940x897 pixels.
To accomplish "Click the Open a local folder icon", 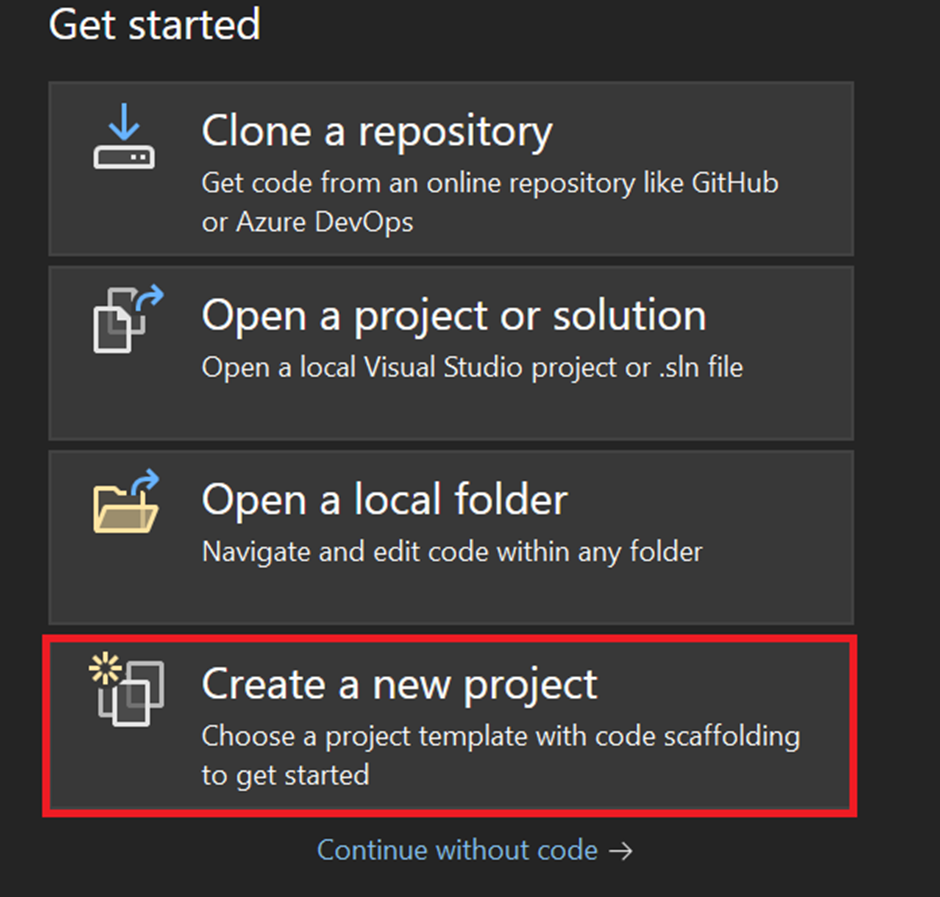I will (126, 501).
